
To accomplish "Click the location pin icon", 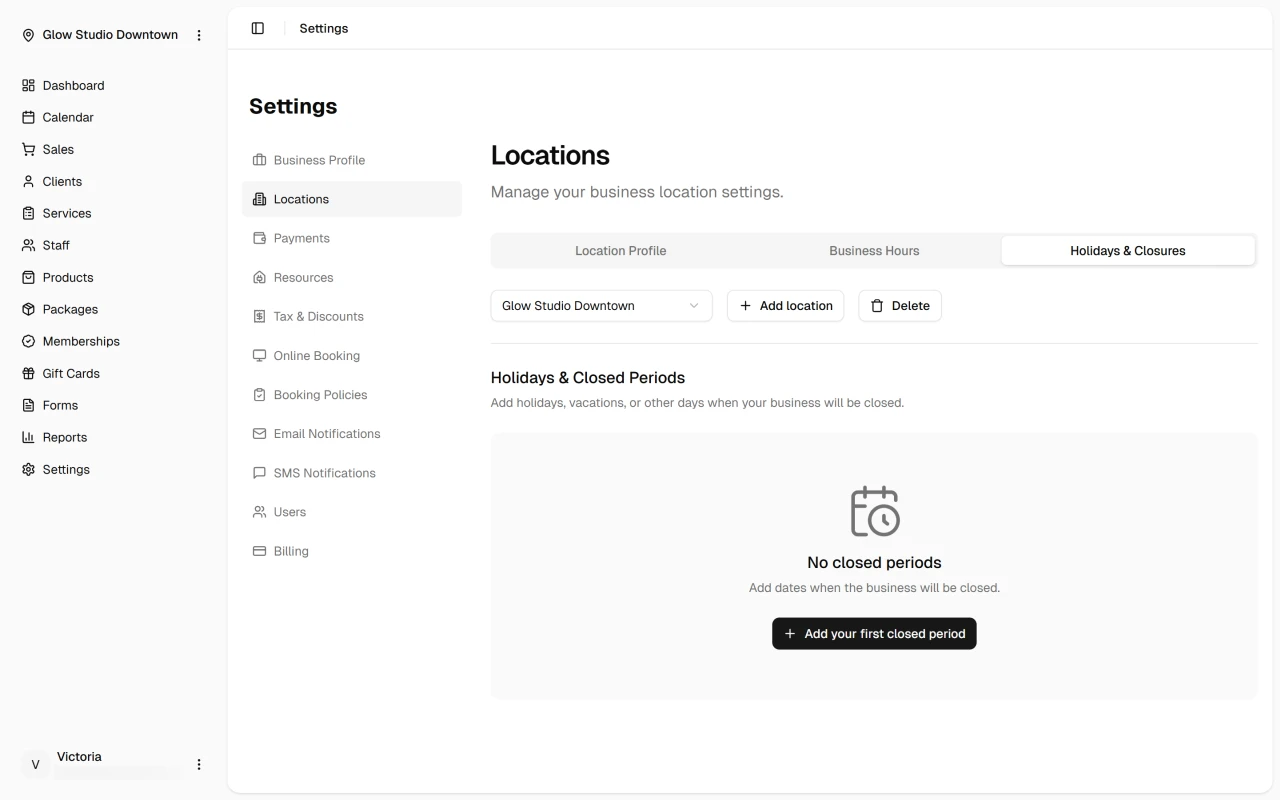I will (28, 35).
